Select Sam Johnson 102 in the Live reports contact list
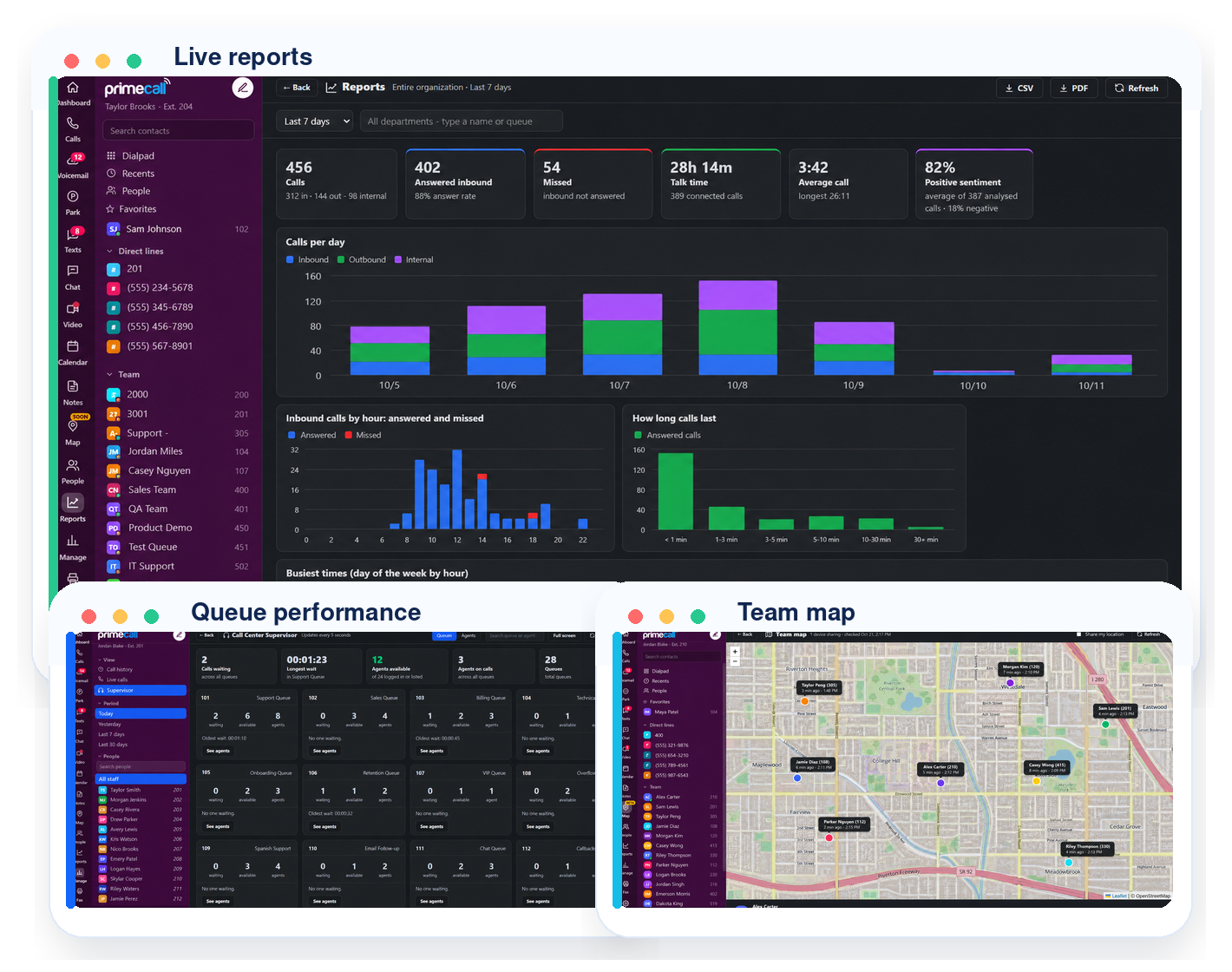 [178, 229]
